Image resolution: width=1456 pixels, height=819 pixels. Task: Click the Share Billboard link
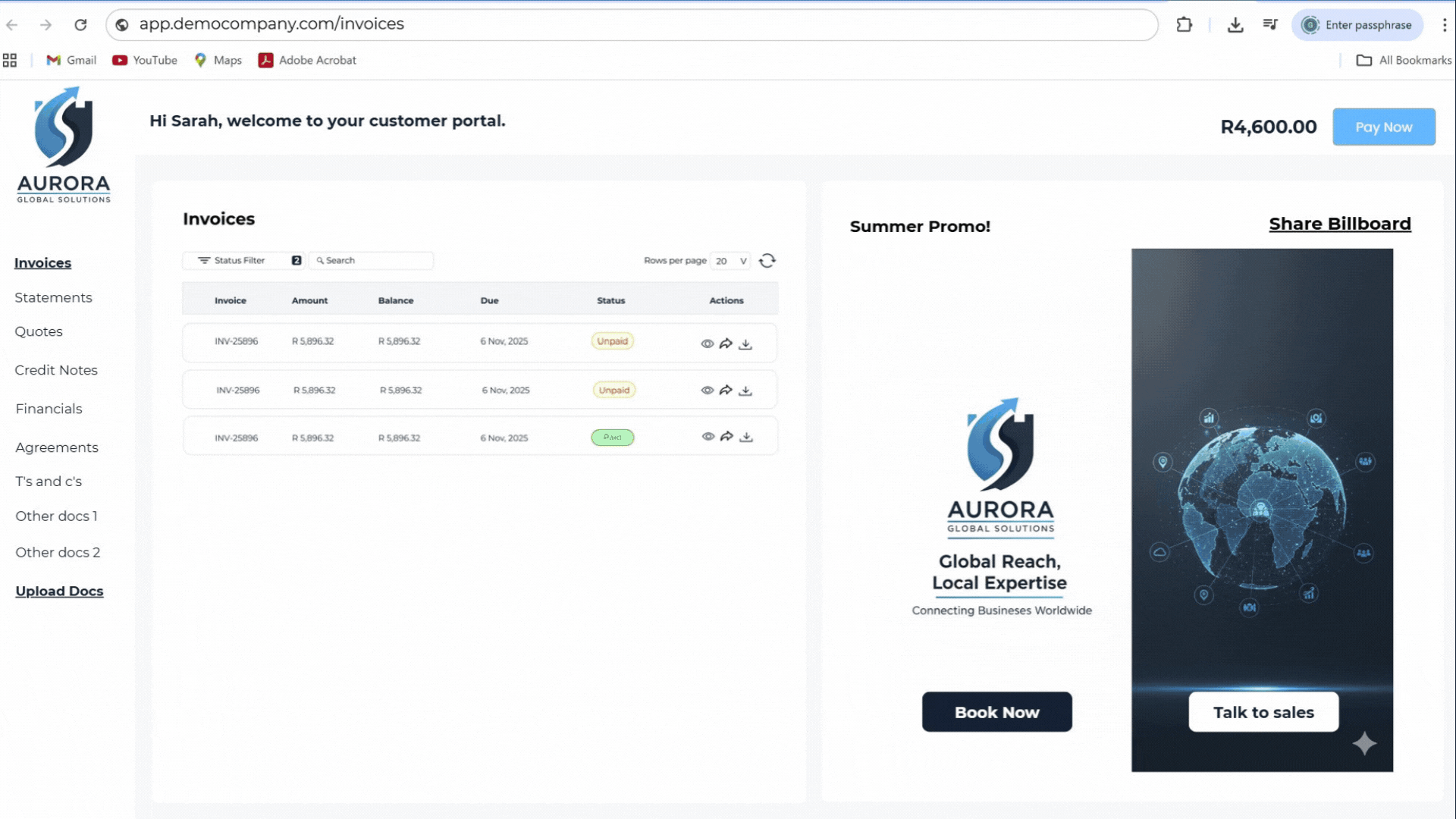click(x=1339, y=224)
